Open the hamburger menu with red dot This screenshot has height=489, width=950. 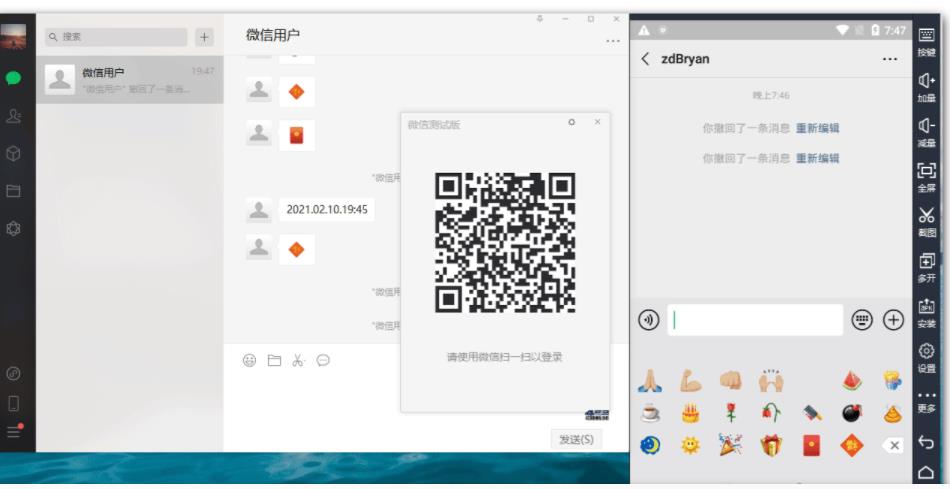pos(14,432)
